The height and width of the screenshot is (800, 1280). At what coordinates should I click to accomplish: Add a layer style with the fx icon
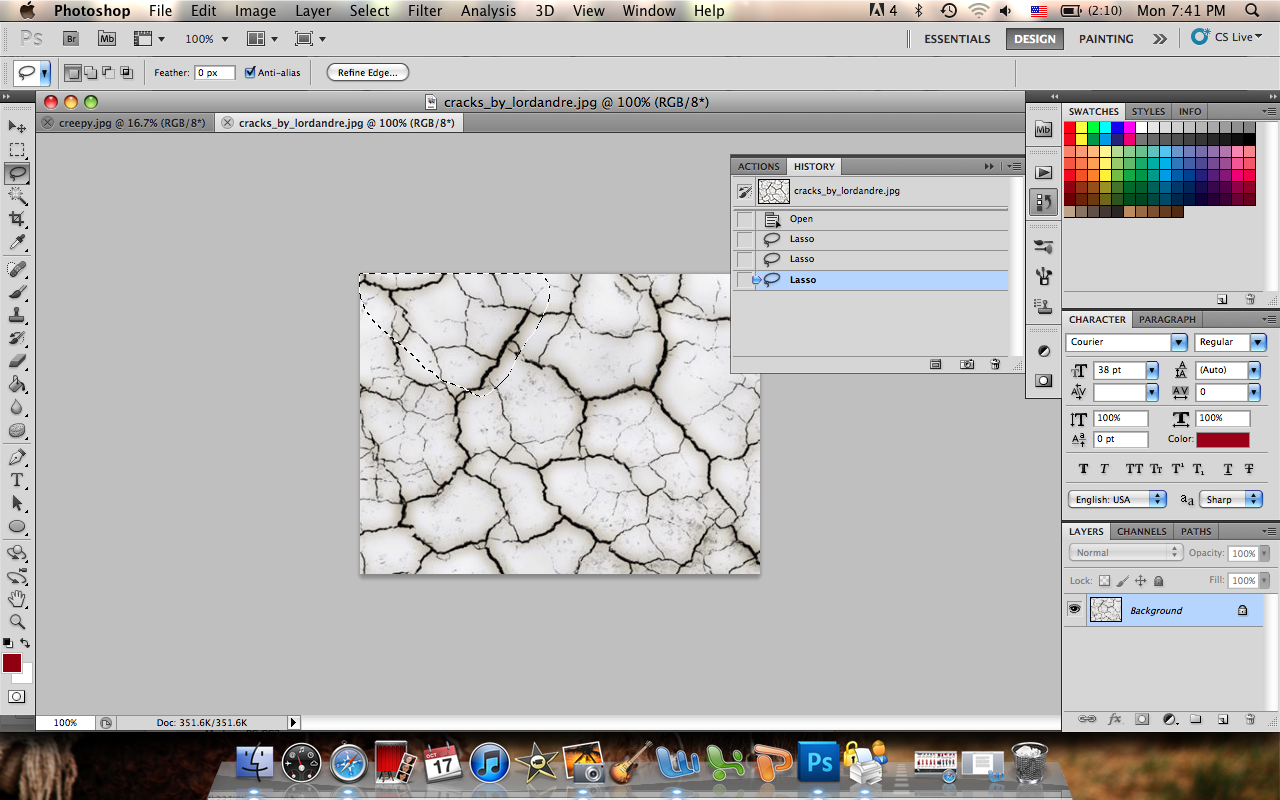click(x=1115, y=719)
